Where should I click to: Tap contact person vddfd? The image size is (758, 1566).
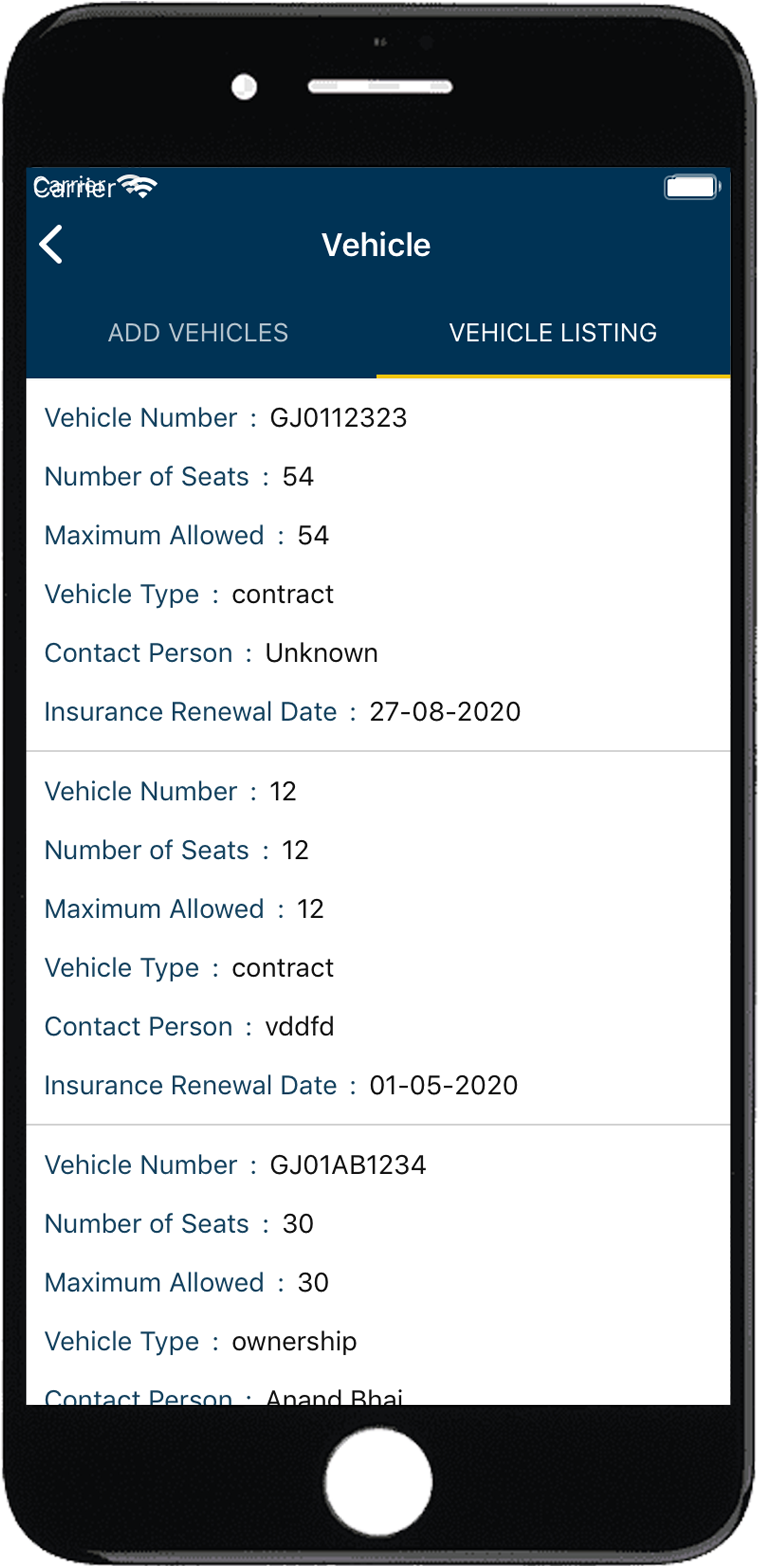click(x=299, y=1027)
